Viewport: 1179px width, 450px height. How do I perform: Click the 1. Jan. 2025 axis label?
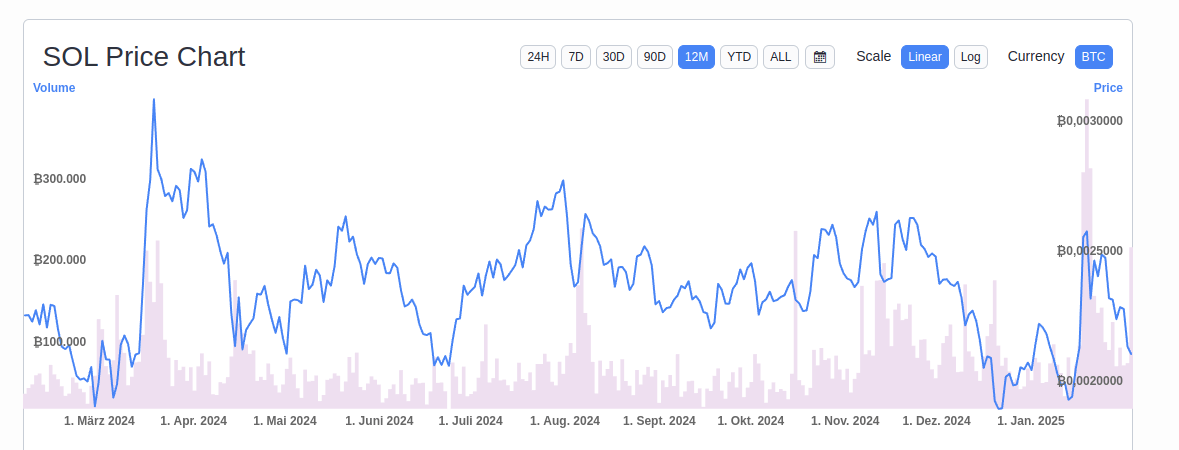1031,421
